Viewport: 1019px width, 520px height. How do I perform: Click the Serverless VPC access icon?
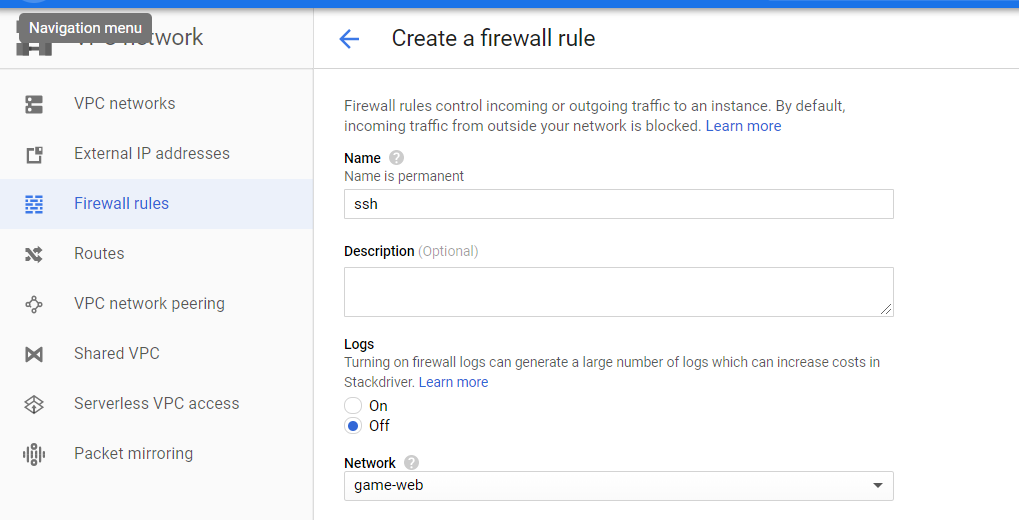pyautogui.click(x=34, y=404)
